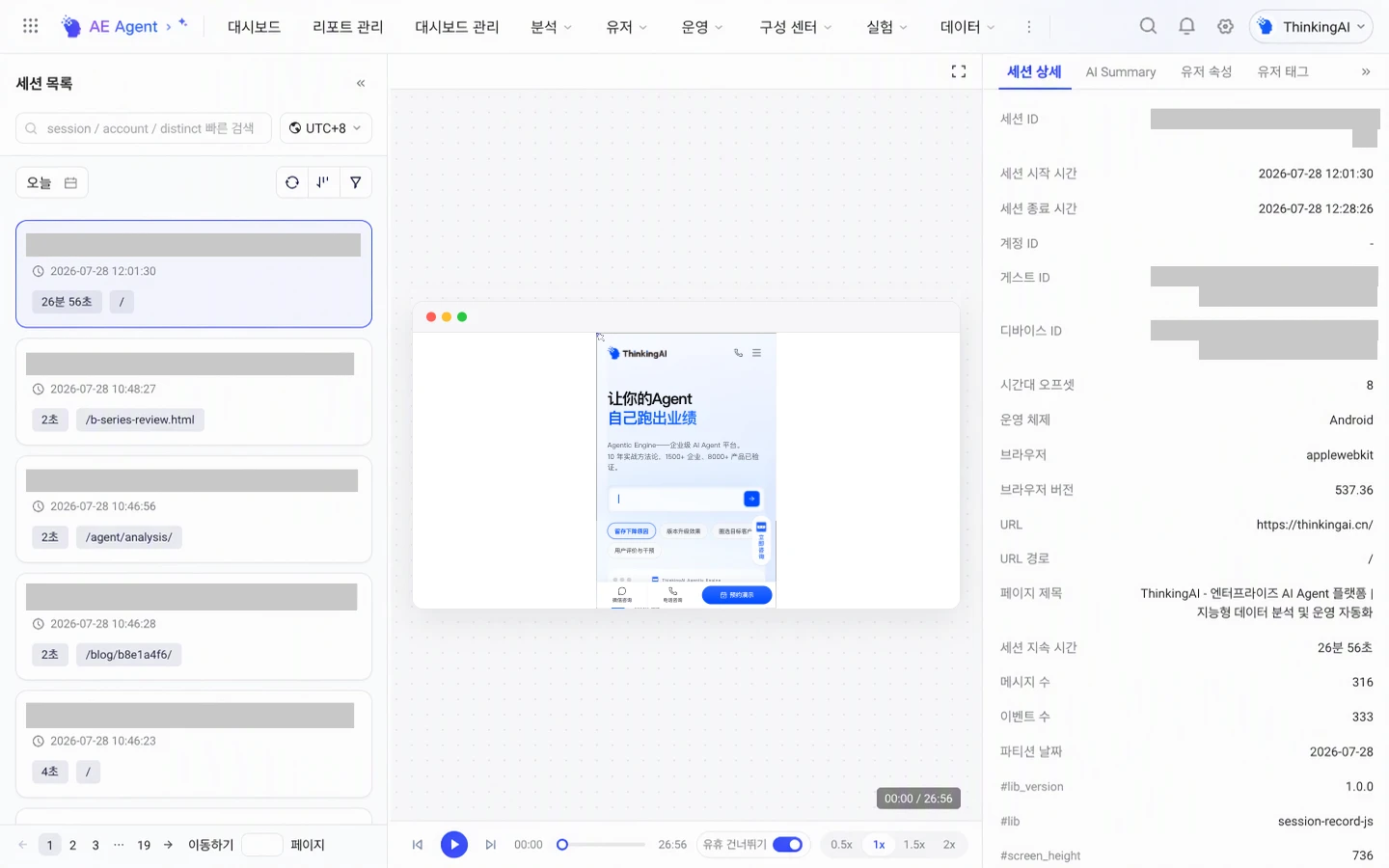Set playback speed to 1x
This screenshot has height=868, width=1389.
[x=880, y=845]
